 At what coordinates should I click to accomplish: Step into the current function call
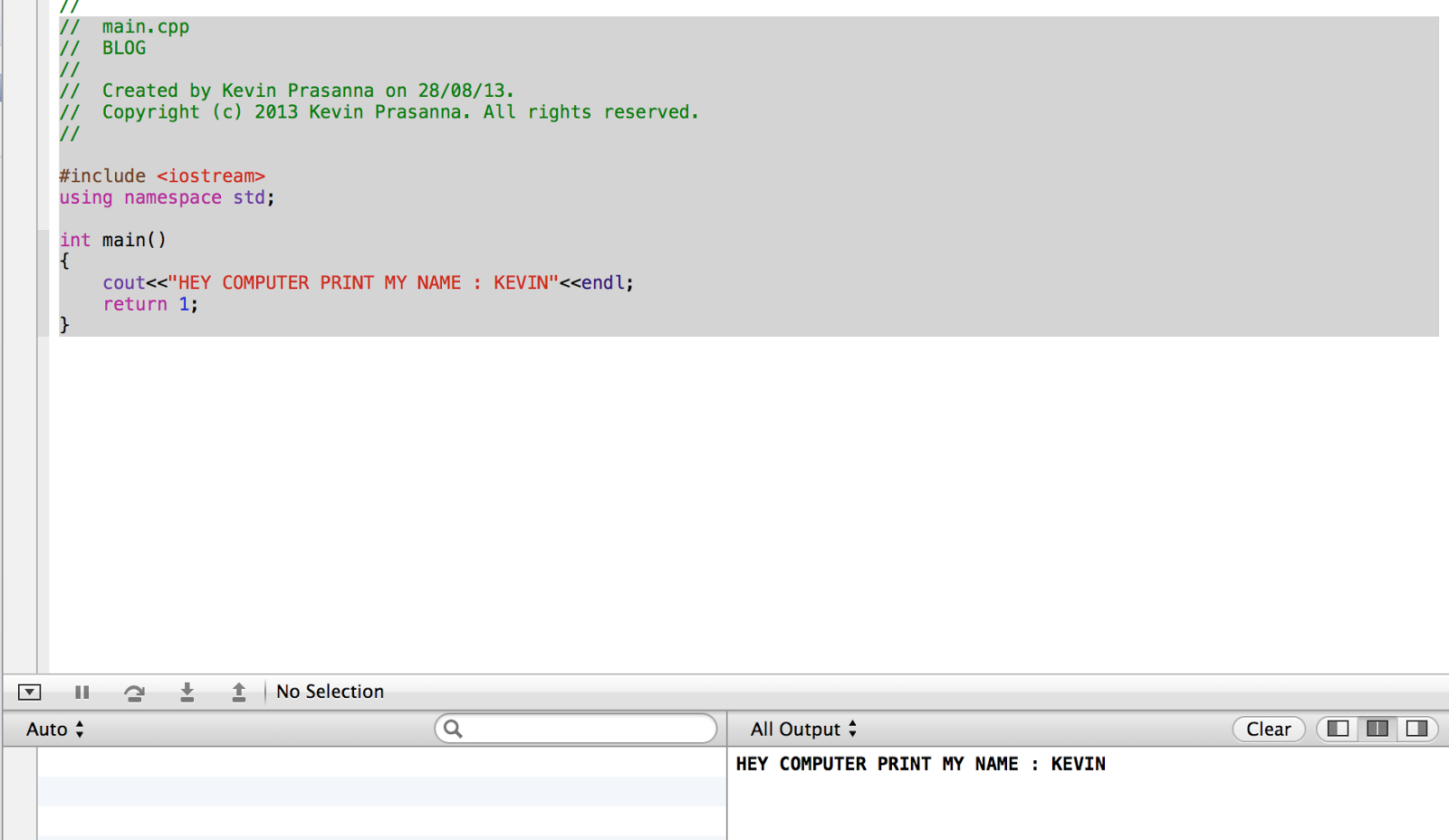187,692
